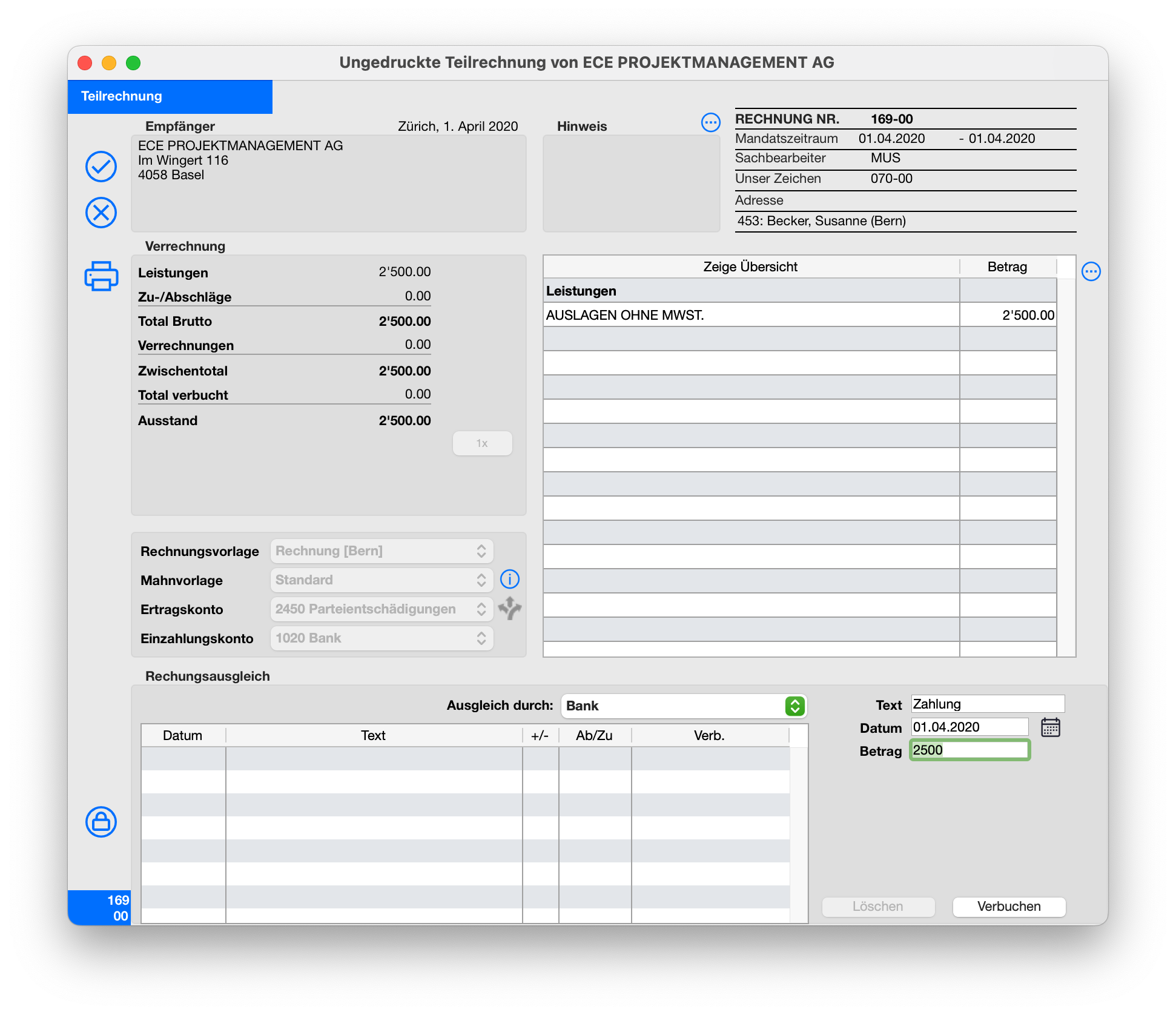Click the Mandatszeitraum start date 01.04.2020
1176x1015 pixels.
[891, 139]
